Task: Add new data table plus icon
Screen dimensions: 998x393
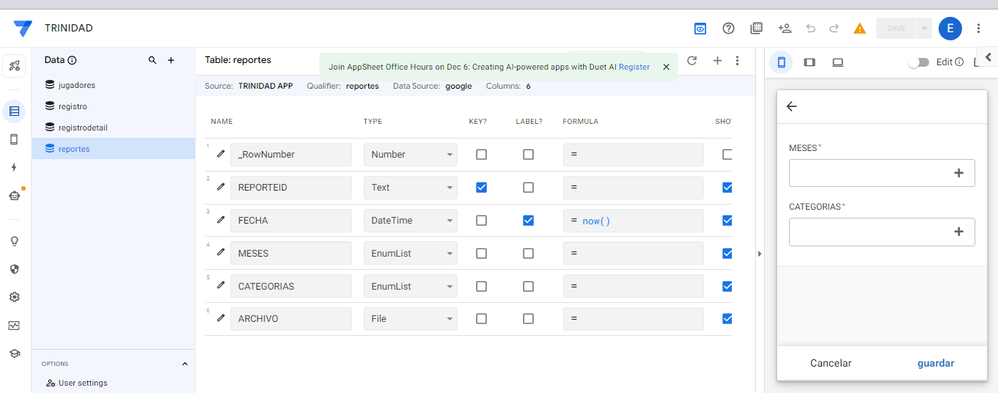Action: [x=171, y=60]
